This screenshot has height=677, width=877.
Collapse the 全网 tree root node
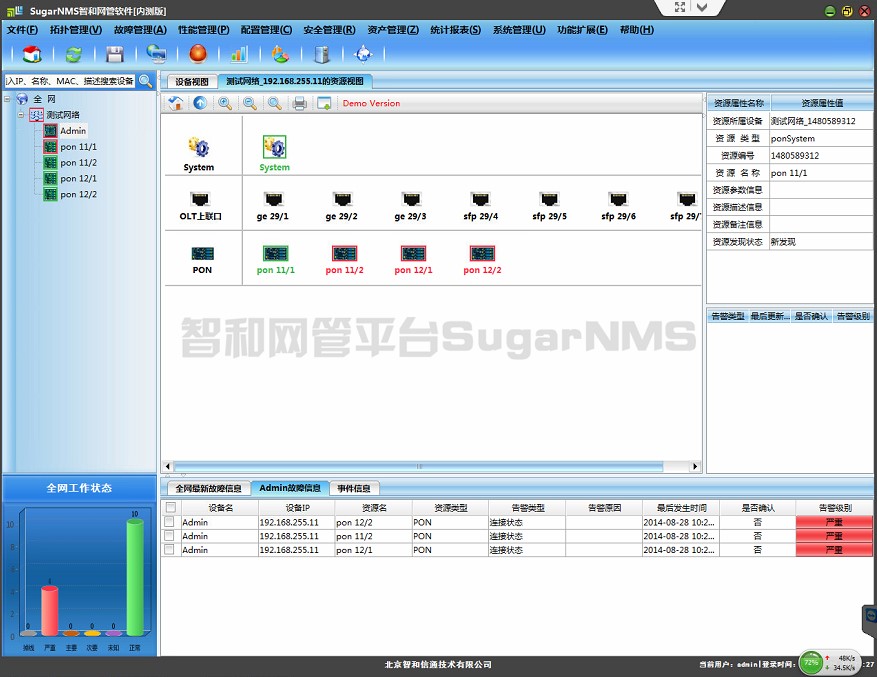7,99
